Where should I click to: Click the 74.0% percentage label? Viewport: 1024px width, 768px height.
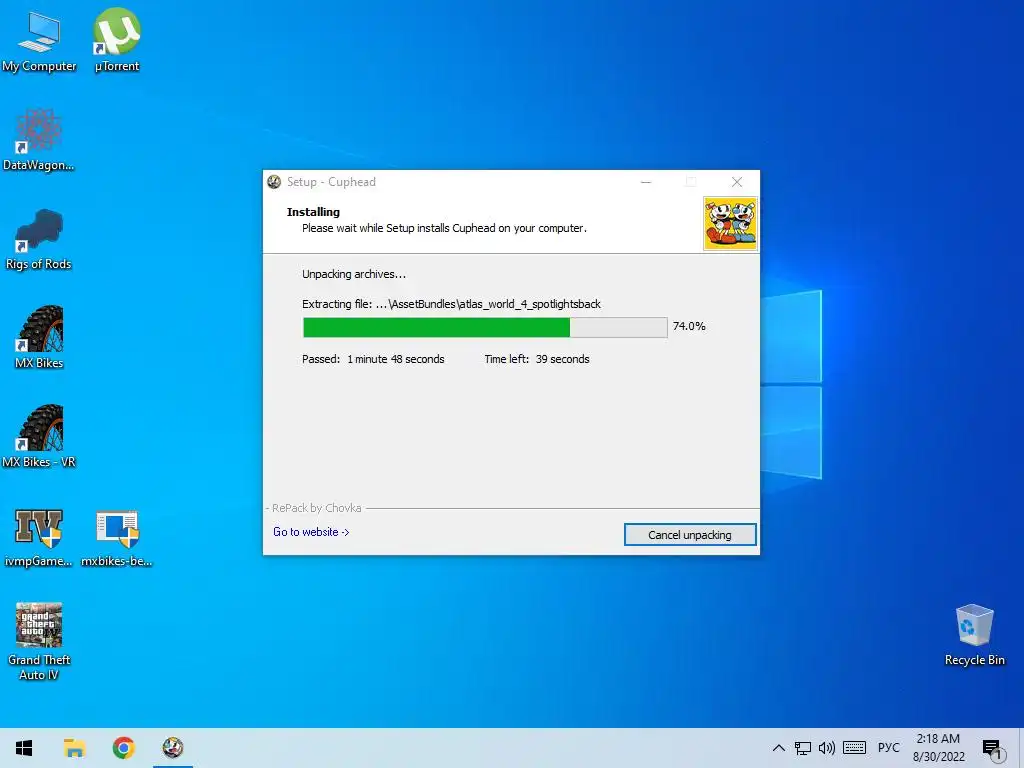pos(689,326)
